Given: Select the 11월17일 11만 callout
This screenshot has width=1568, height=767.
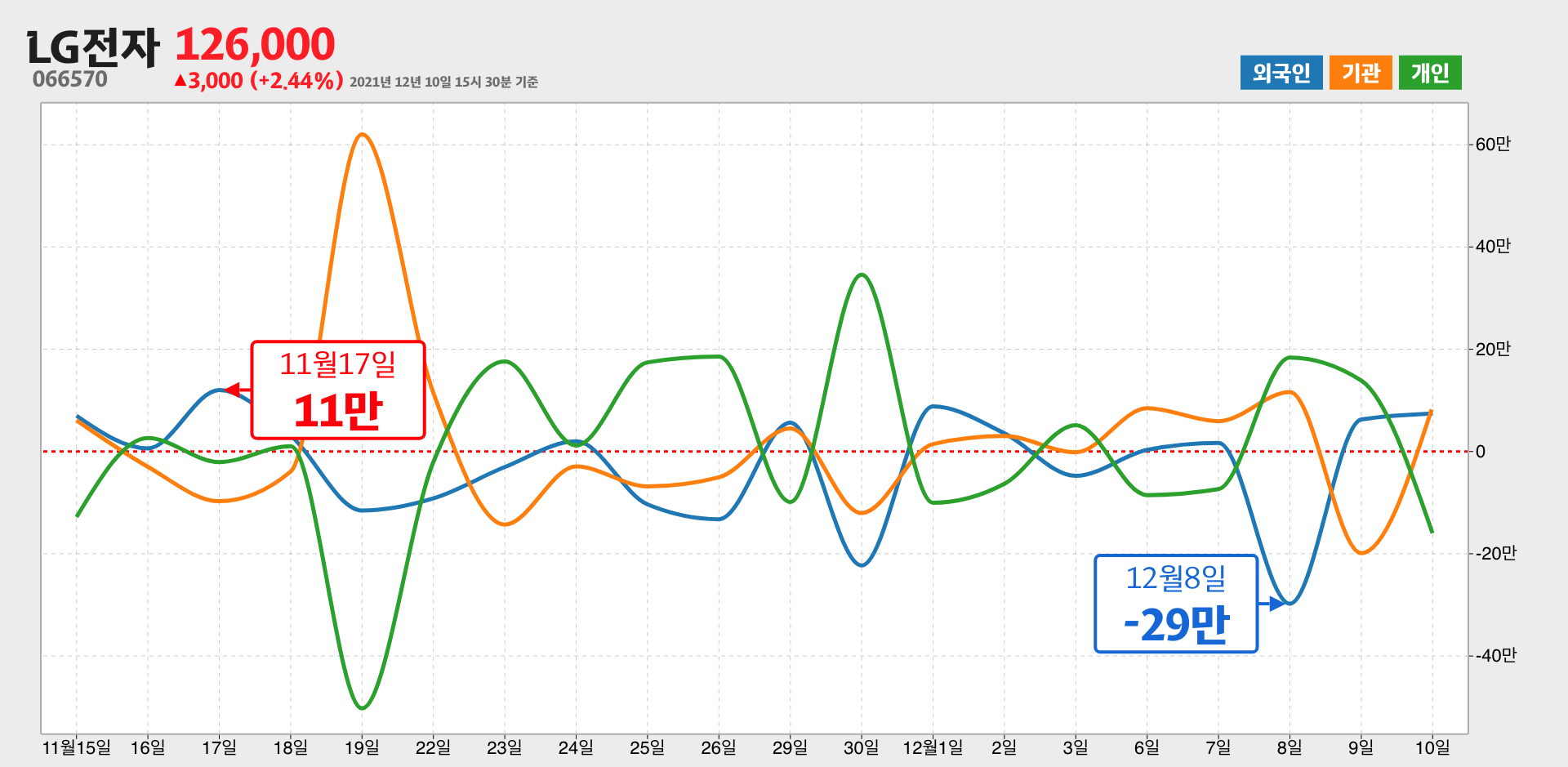Looking at the screenshot, I should pos(338,390).
